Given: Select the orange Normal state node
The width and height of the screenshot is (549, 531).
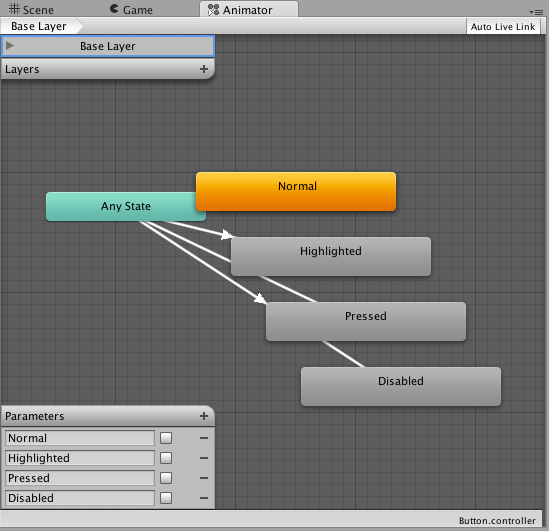Looking at the screenshot, I should pos(296,191).
